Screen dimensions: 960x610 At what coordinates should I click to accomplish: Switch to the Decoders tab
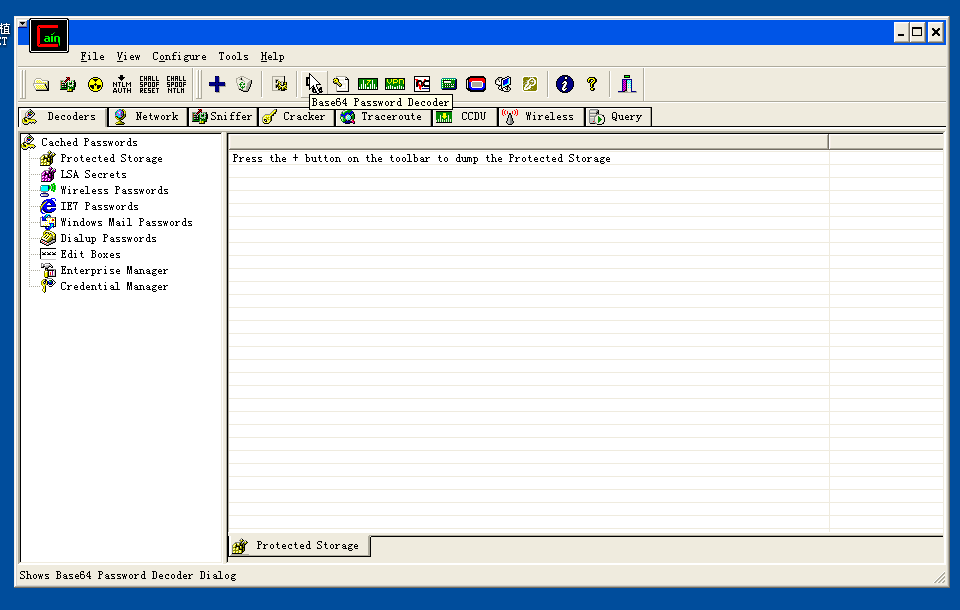63,116
